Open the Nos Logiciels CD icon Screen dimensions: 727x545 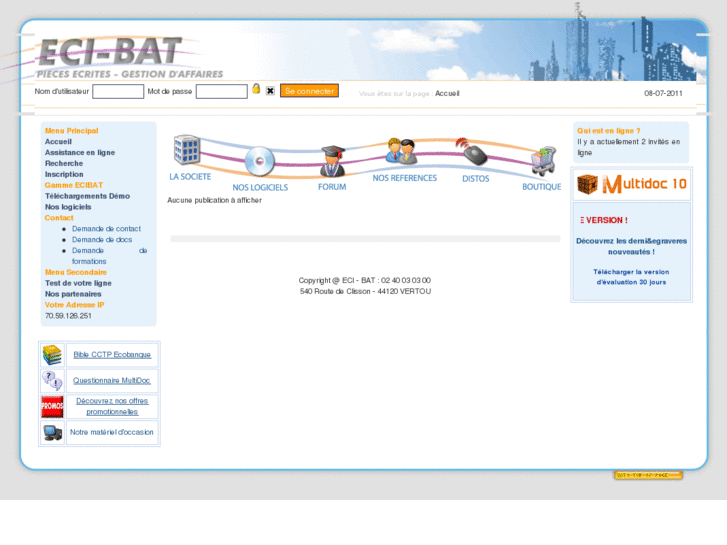point(260,161)
